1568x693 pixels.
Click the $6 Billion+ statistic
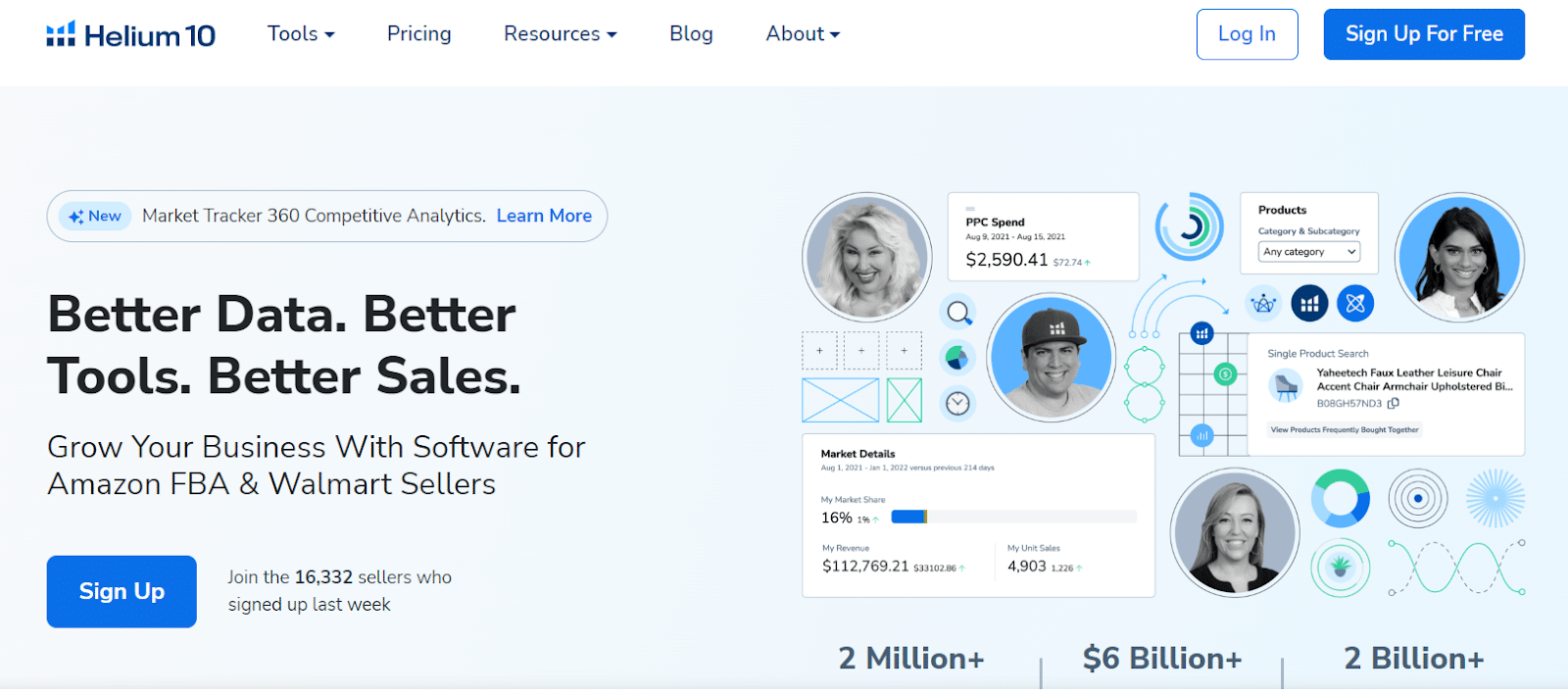[1162, 659]
